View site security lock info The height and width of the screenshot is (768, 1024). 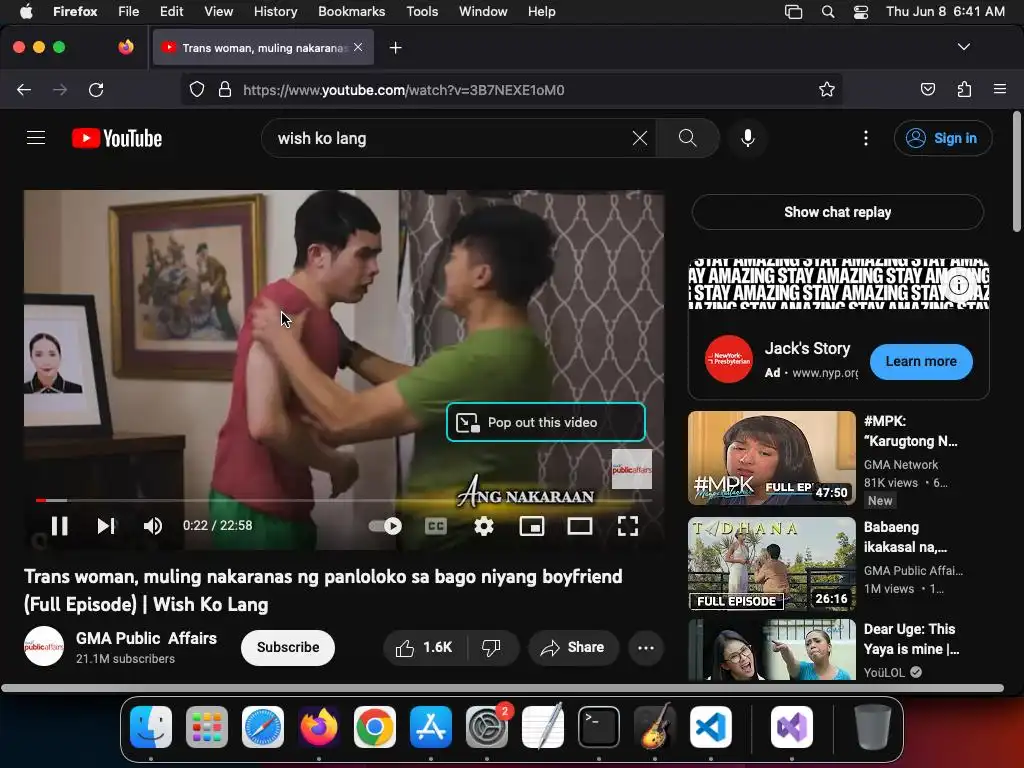click(x=225, y=89)
